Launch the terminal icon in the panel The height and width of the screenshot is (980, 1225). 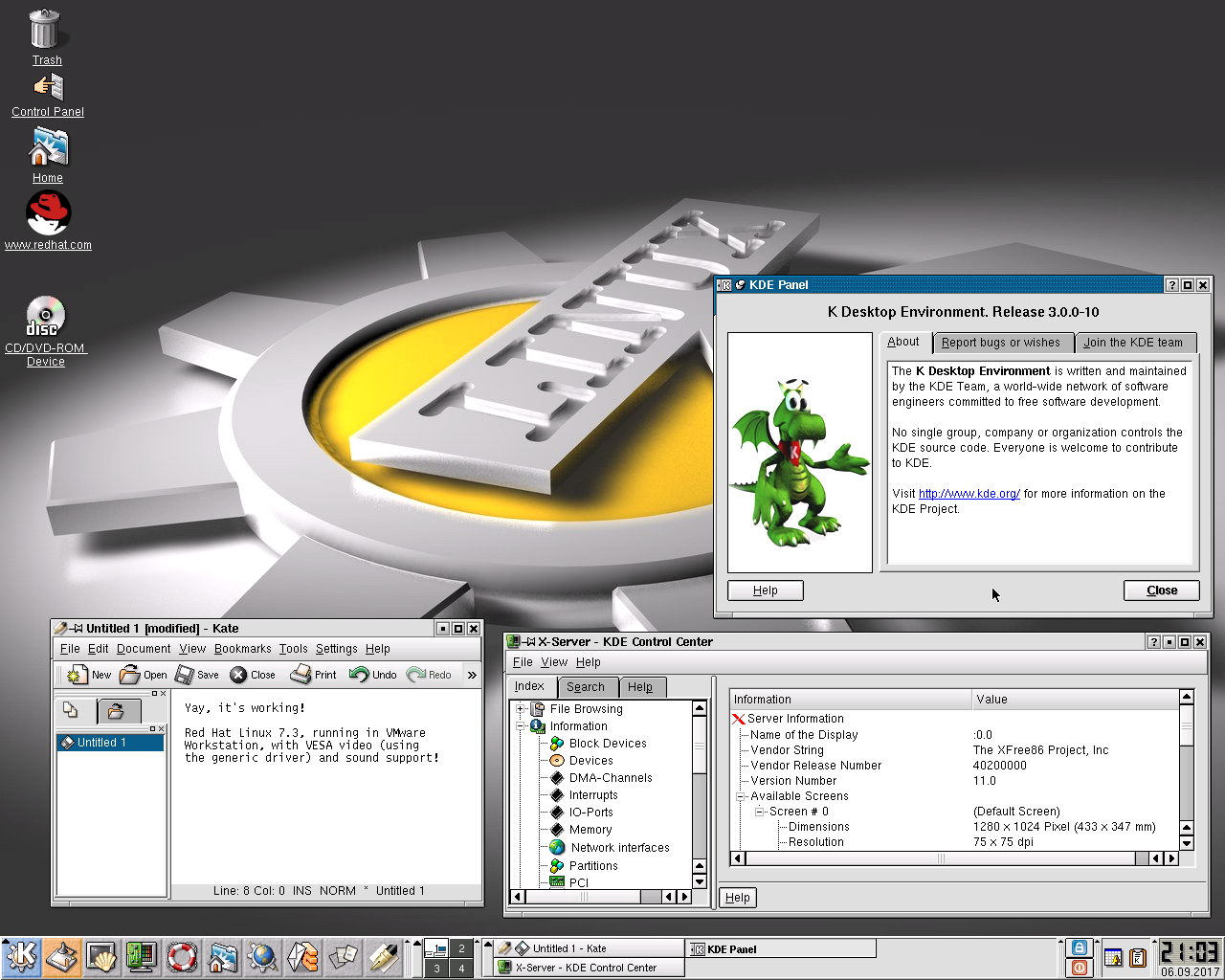[x=101, y=956]
